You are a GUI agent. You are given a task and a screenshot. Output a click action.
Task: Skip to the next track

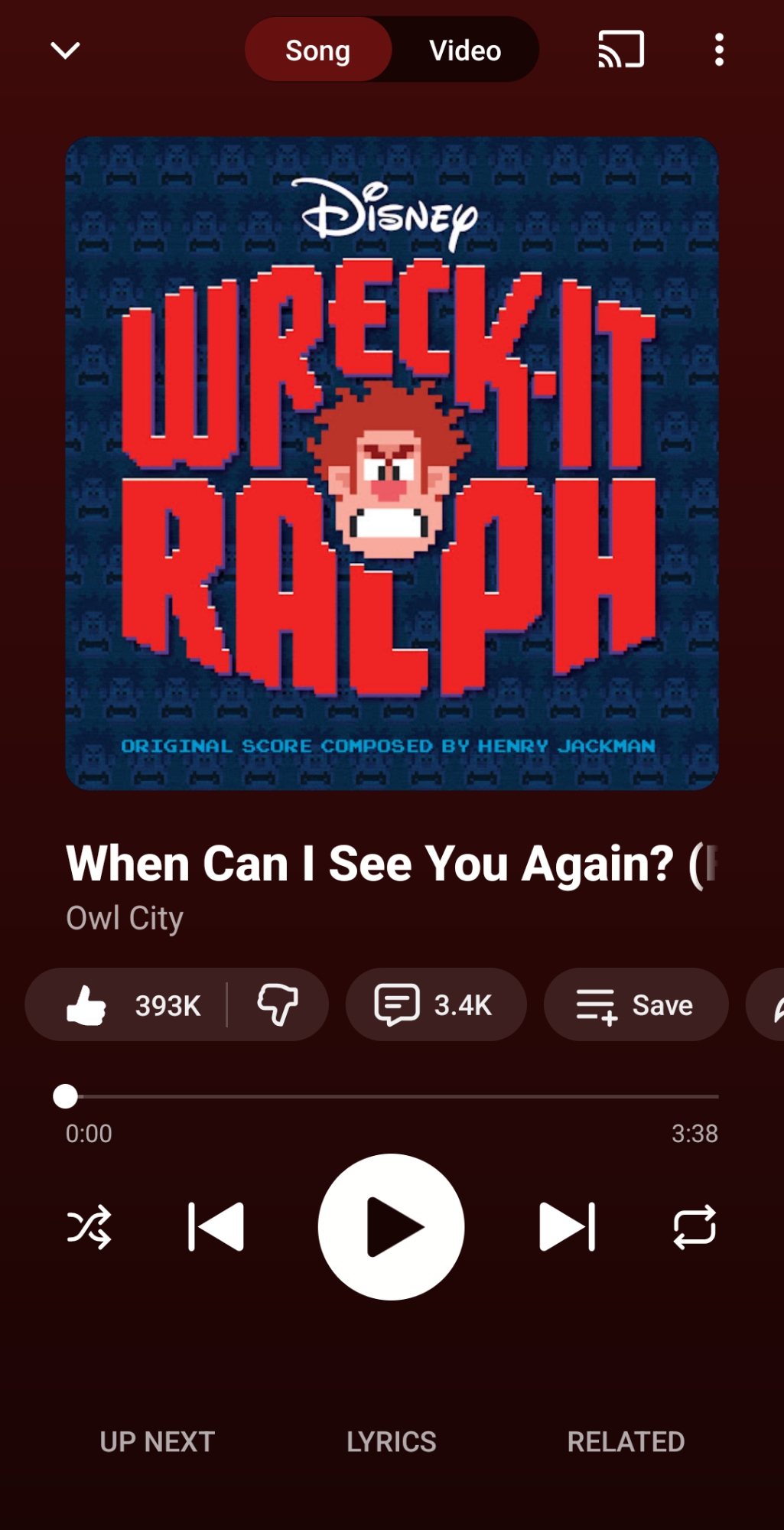coord(567,1227)
